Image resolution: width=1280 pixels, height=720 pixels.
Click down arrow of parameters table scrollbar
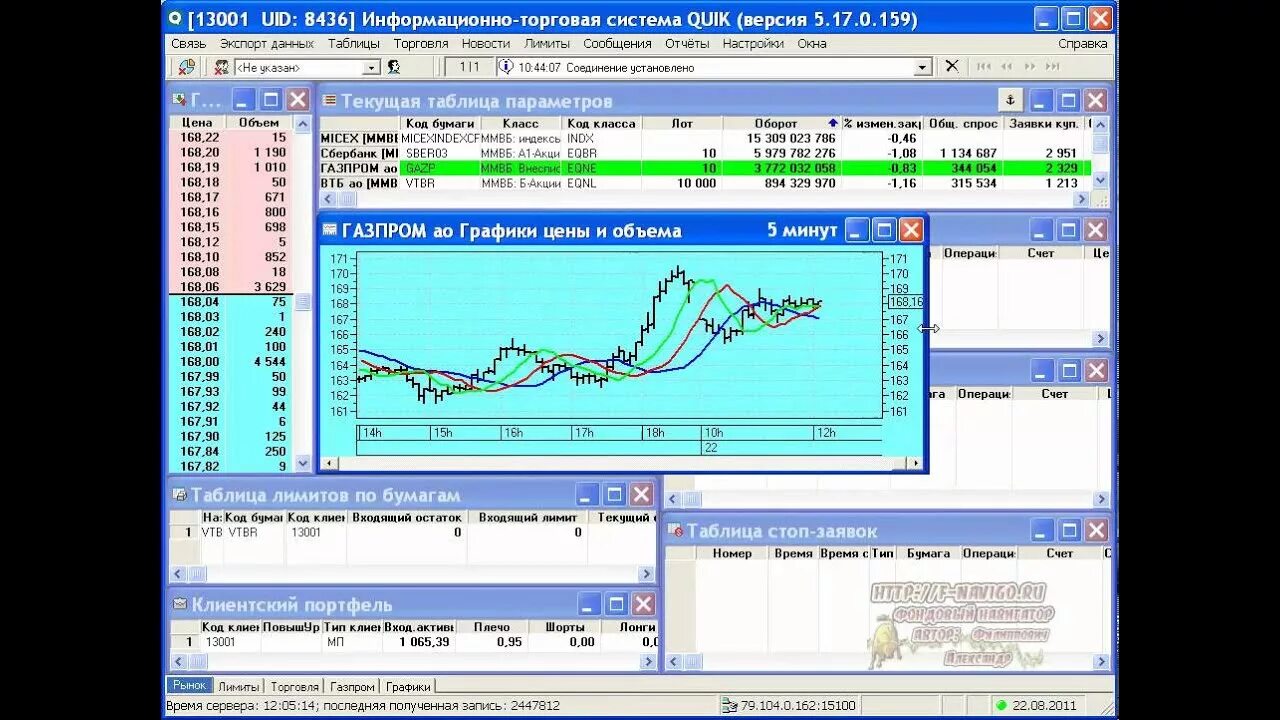1100,181
